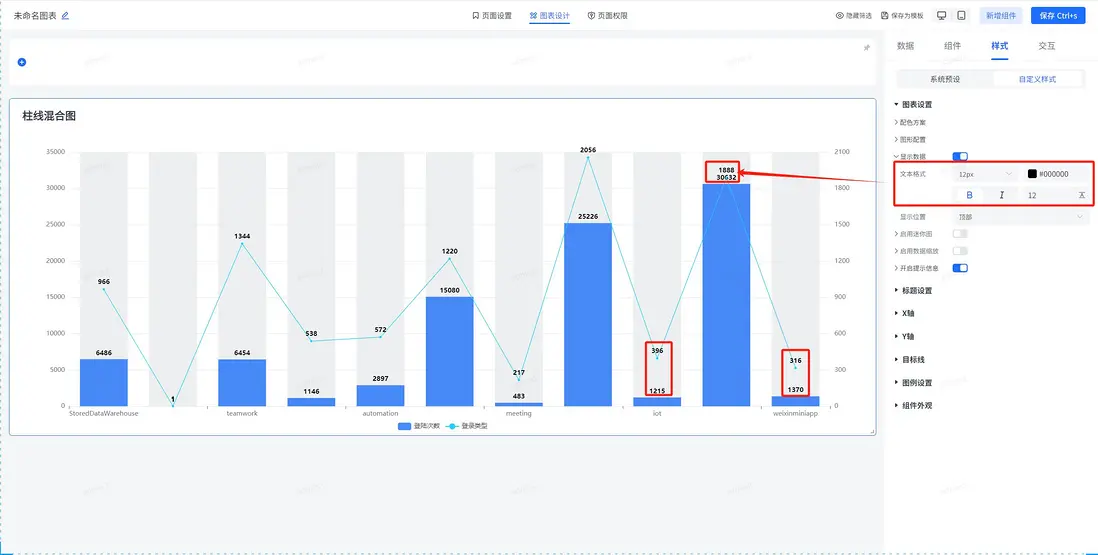Switch to the 组件 panel tab
Viewport: 1098px width, 555px height.
(x=952, y=46)
